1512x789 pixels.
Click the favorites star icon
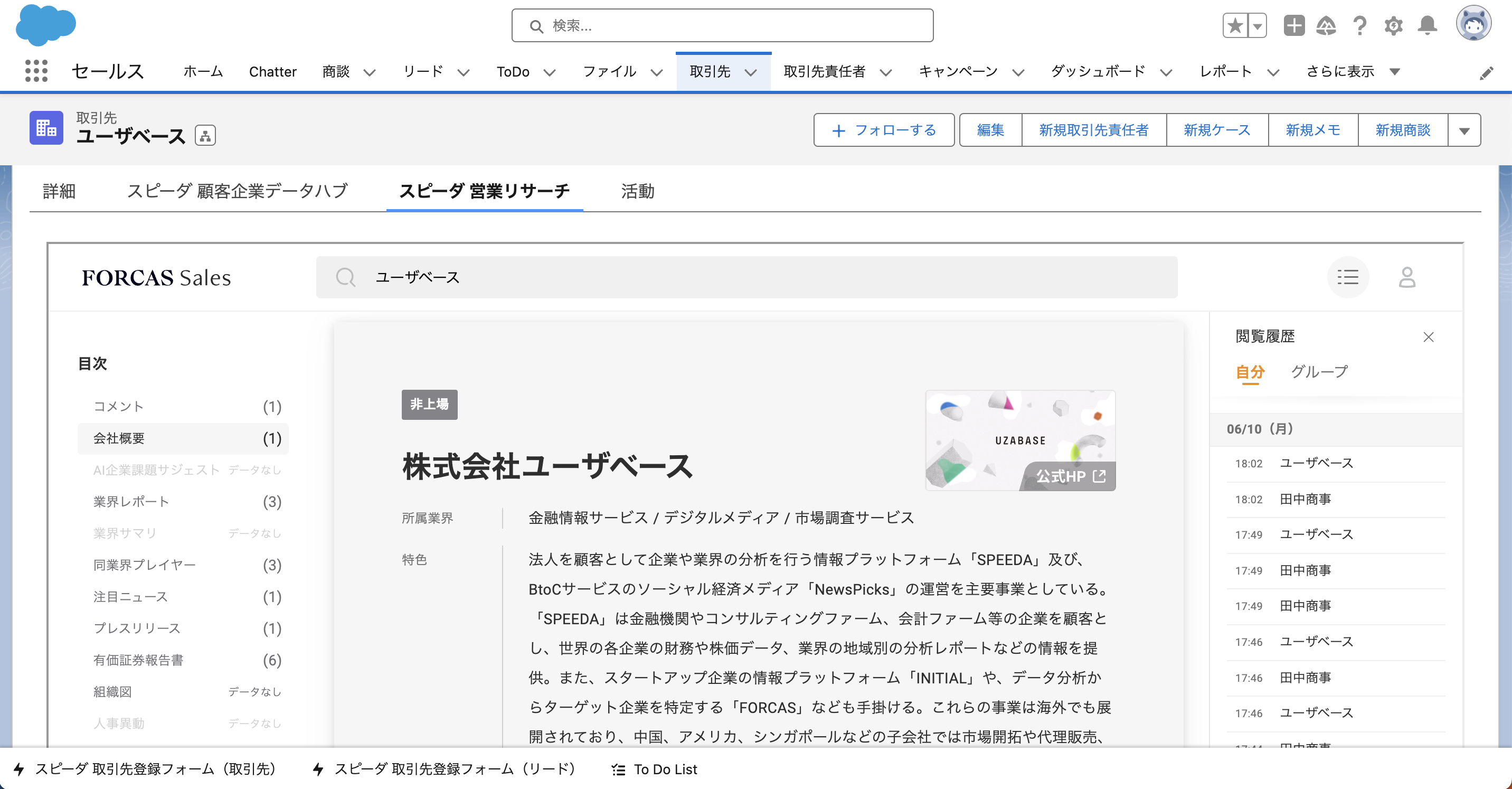click(x=1234, y=25)
